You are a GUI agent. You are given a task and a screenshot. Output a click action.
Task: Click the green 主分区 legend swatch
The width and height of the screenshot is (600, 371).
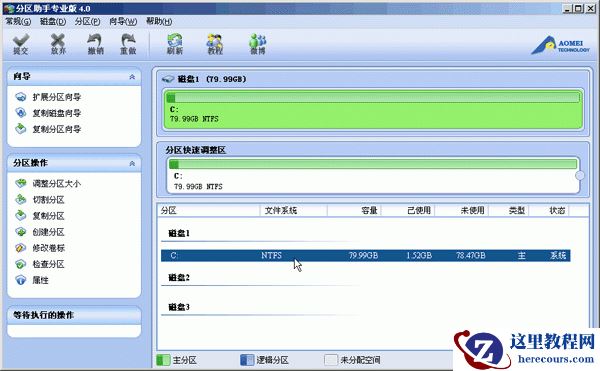tap(163, 360)
